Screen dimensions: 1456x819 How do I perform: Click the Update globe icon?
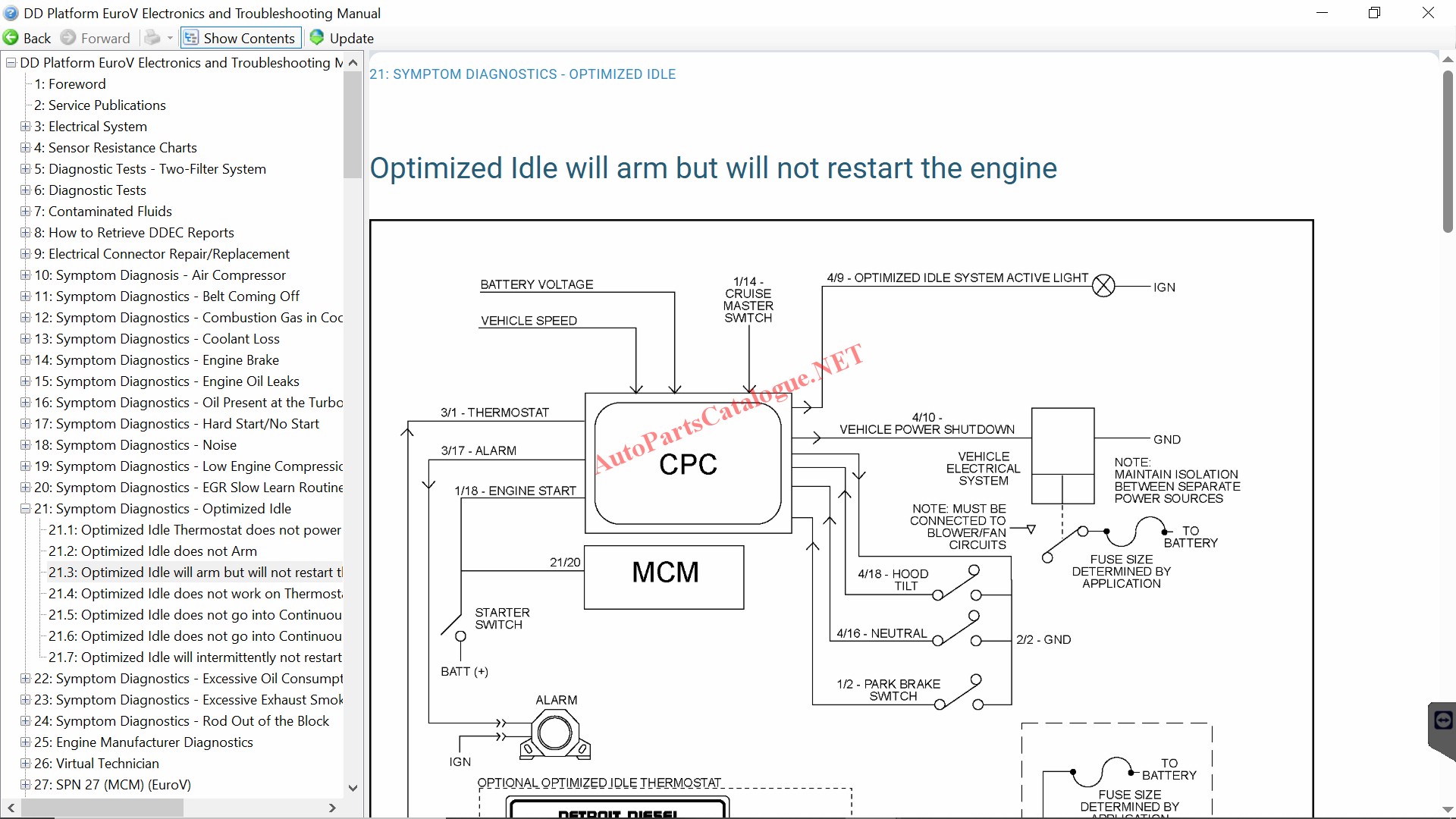(x=317, y=38)
